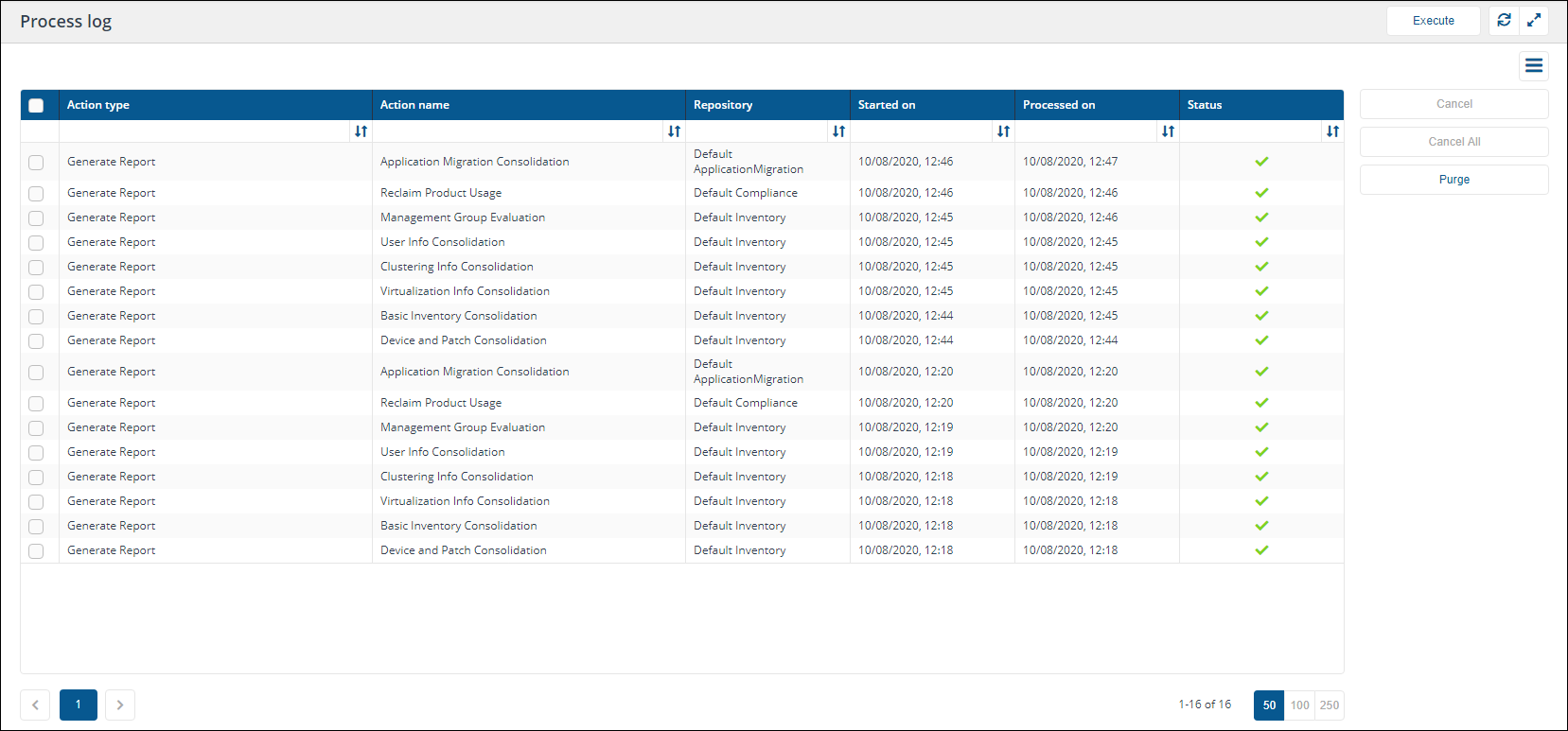Click the expand to fullscreen icon
Viewport: 1568px width, 731px height.
[x=1534, y=20]
